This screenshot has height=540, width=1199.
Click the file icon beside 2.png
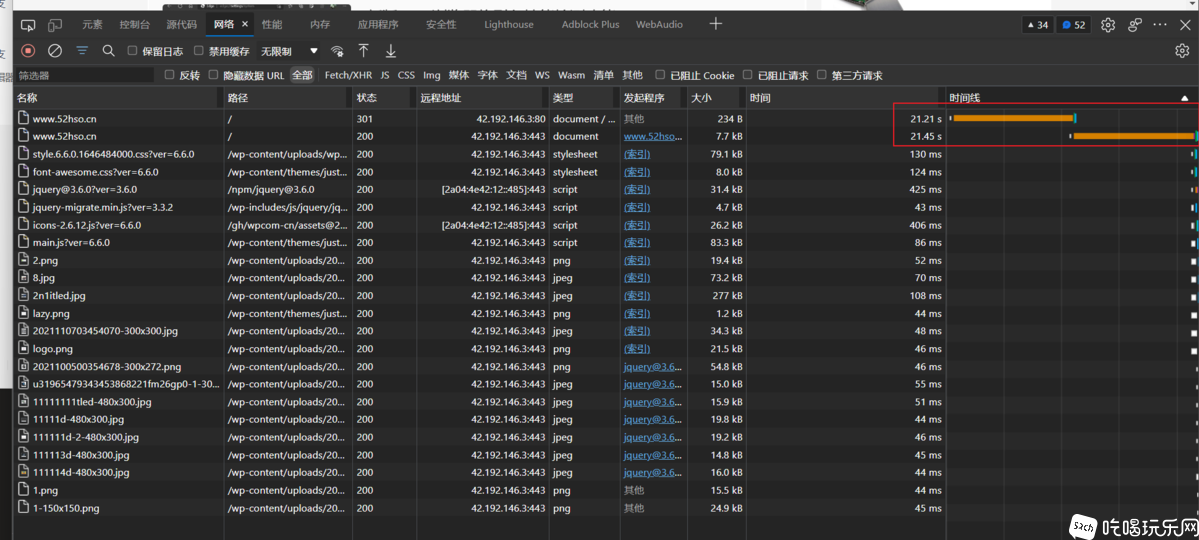coord(23,260)
